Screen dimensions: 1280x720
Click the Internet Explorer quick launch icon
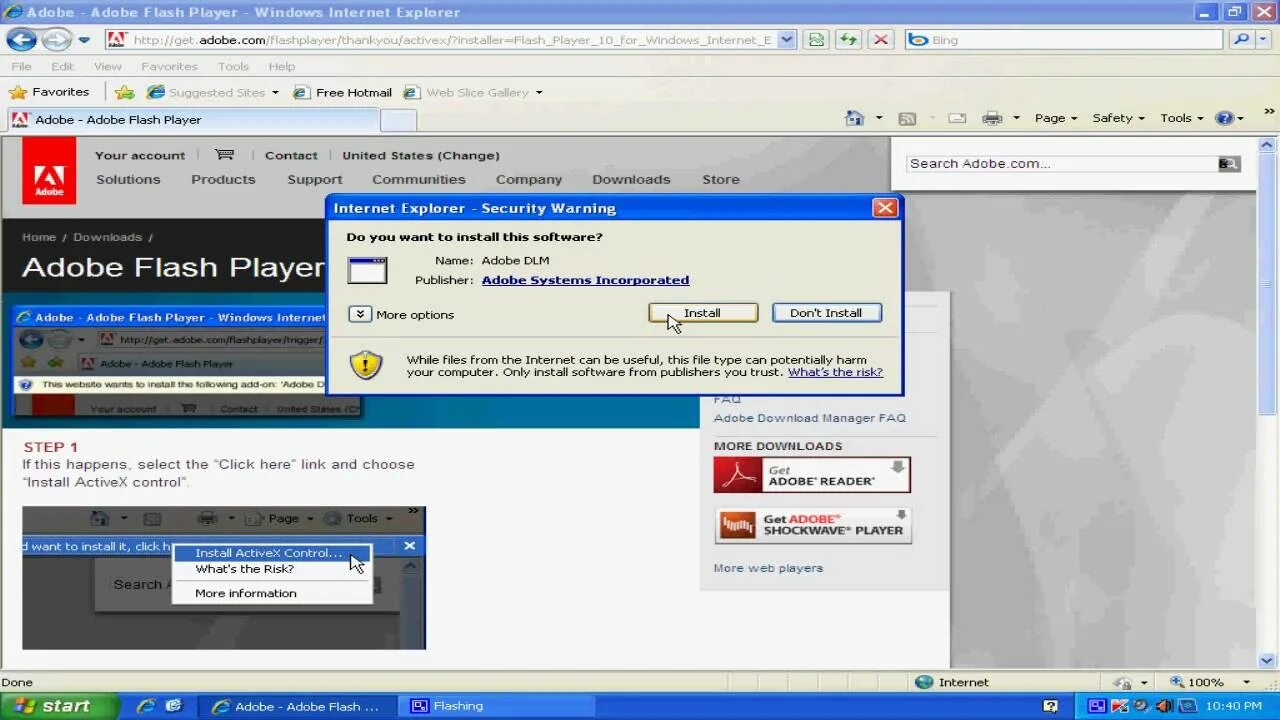click(146, 706)
